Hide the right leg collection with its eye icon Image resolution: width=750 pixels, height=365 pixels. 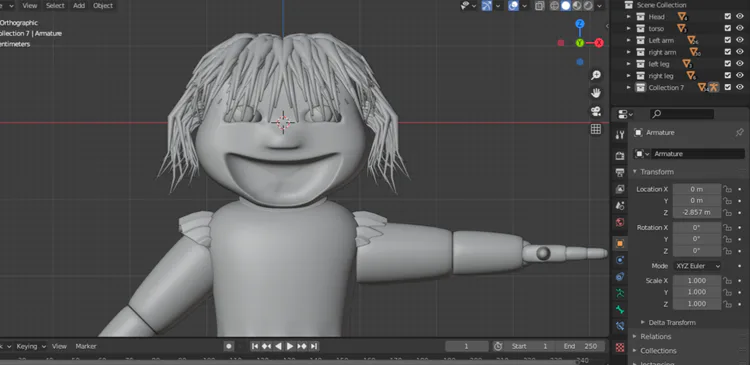tap(740, 76)
